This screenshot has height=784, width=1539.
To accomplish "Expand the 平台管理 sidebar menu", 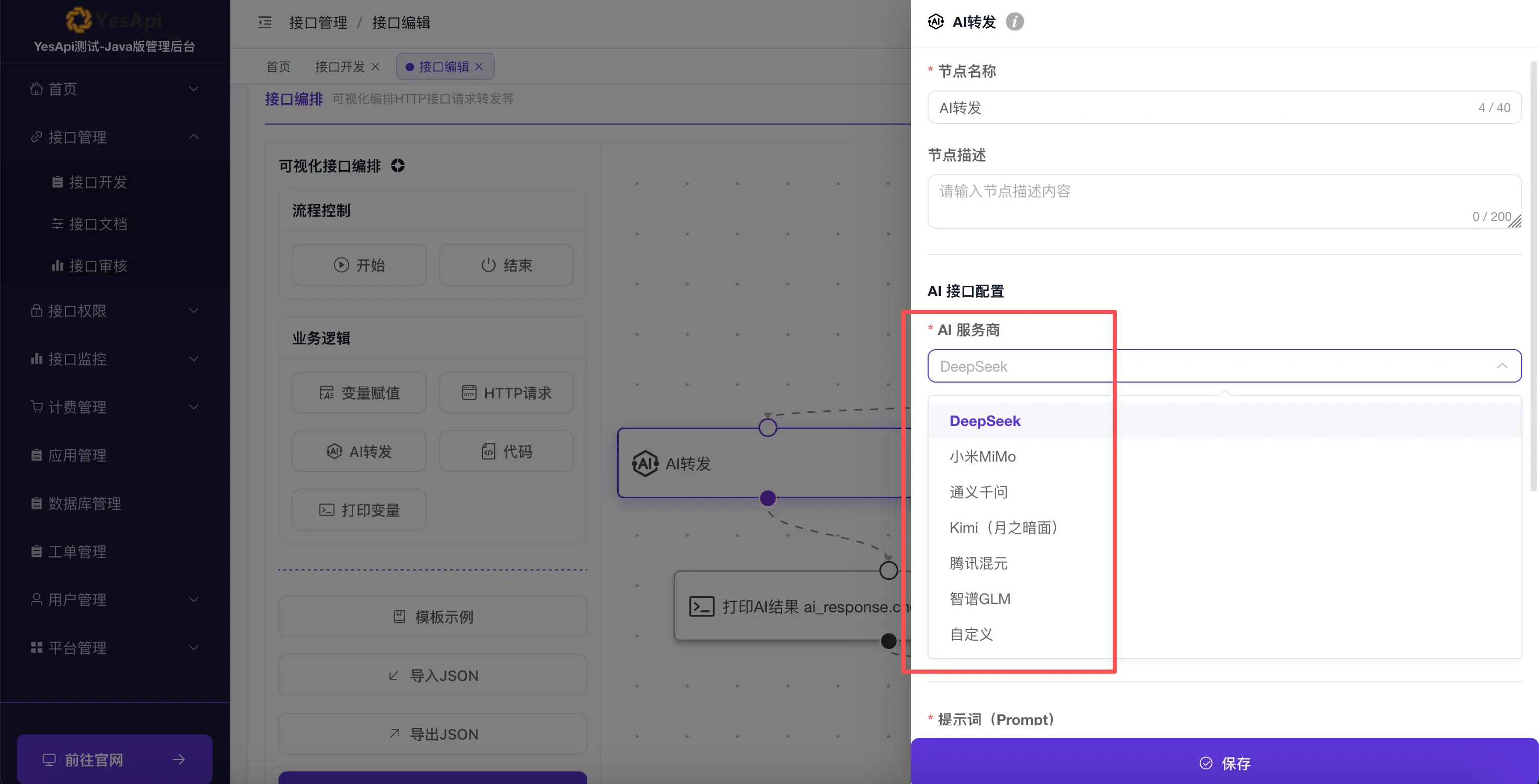I will [x=115, y=648].
